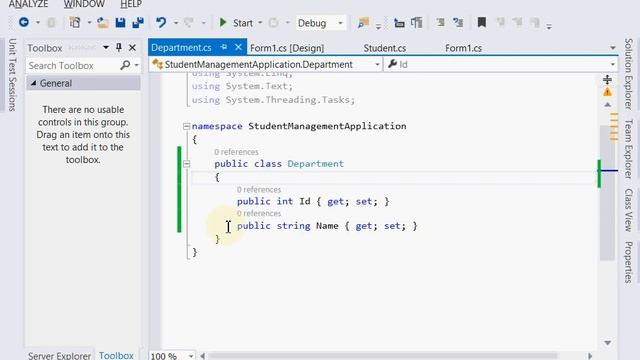The image size is (640, 360).
Task: Click the wrench icon beside Id member
Action: coord(393,64)
